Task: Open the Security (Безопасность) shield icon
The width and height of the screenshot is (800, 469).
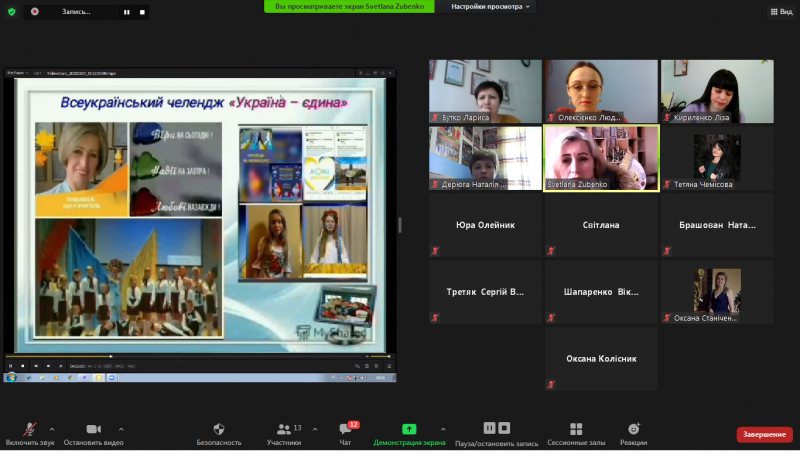Action: 219,429
